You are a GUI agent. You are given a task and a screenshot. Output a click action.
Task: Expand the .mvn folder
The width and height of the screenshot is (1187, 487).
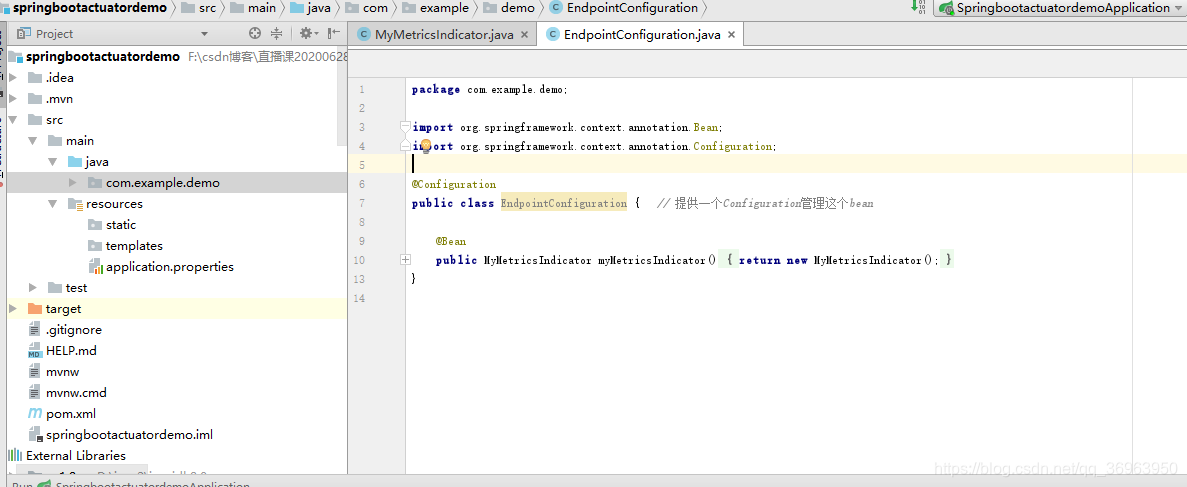pos(13,98)
